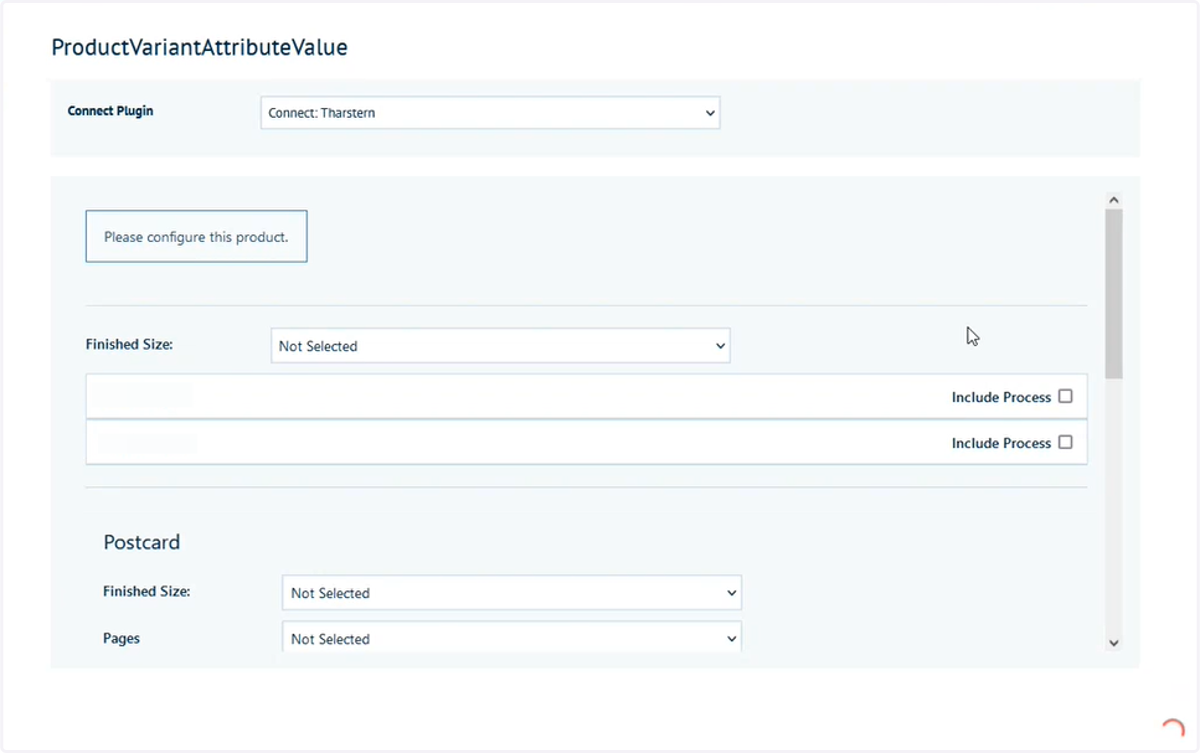Click the Postcard section heading

click(x=142, y=542)
